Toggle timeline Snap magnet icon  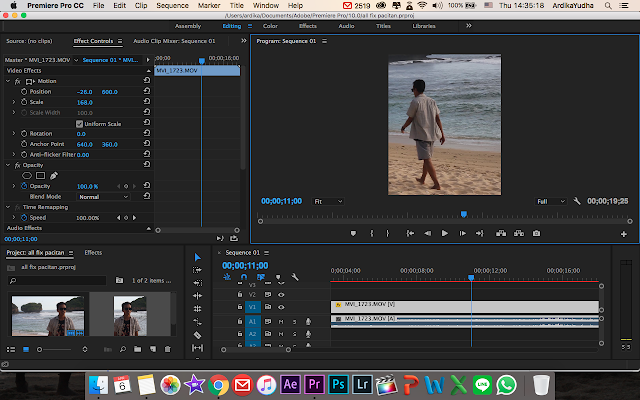(244, 277)
